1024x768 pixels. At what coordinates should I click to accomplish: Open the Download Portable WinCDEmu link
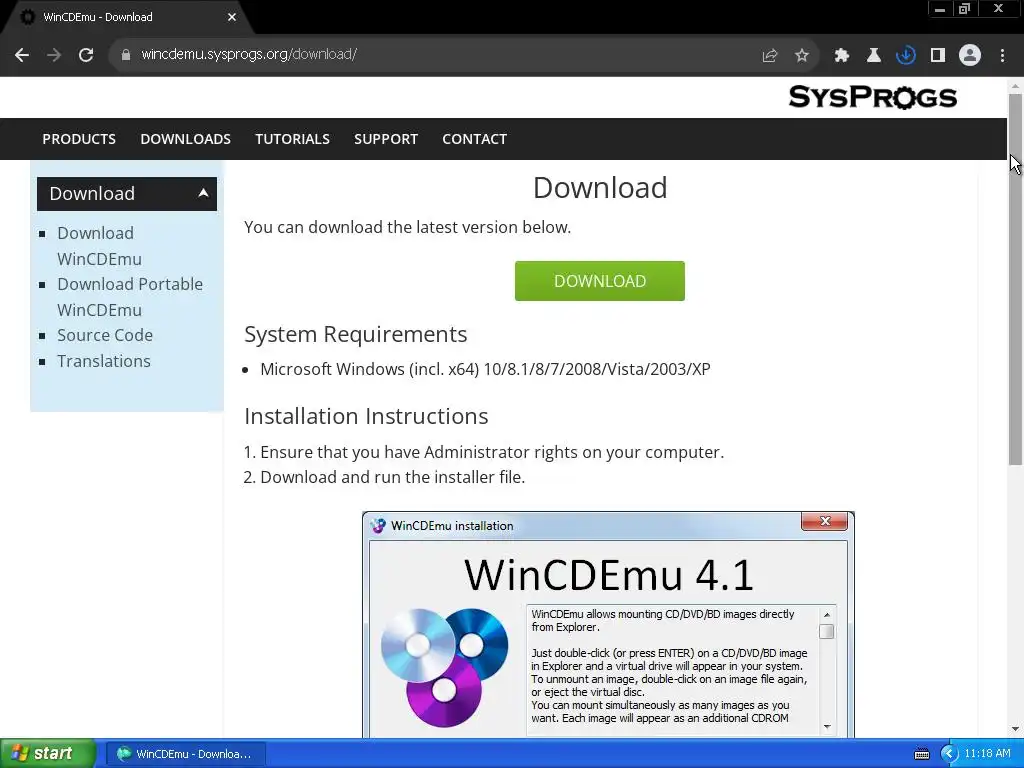tap(130, 296)
